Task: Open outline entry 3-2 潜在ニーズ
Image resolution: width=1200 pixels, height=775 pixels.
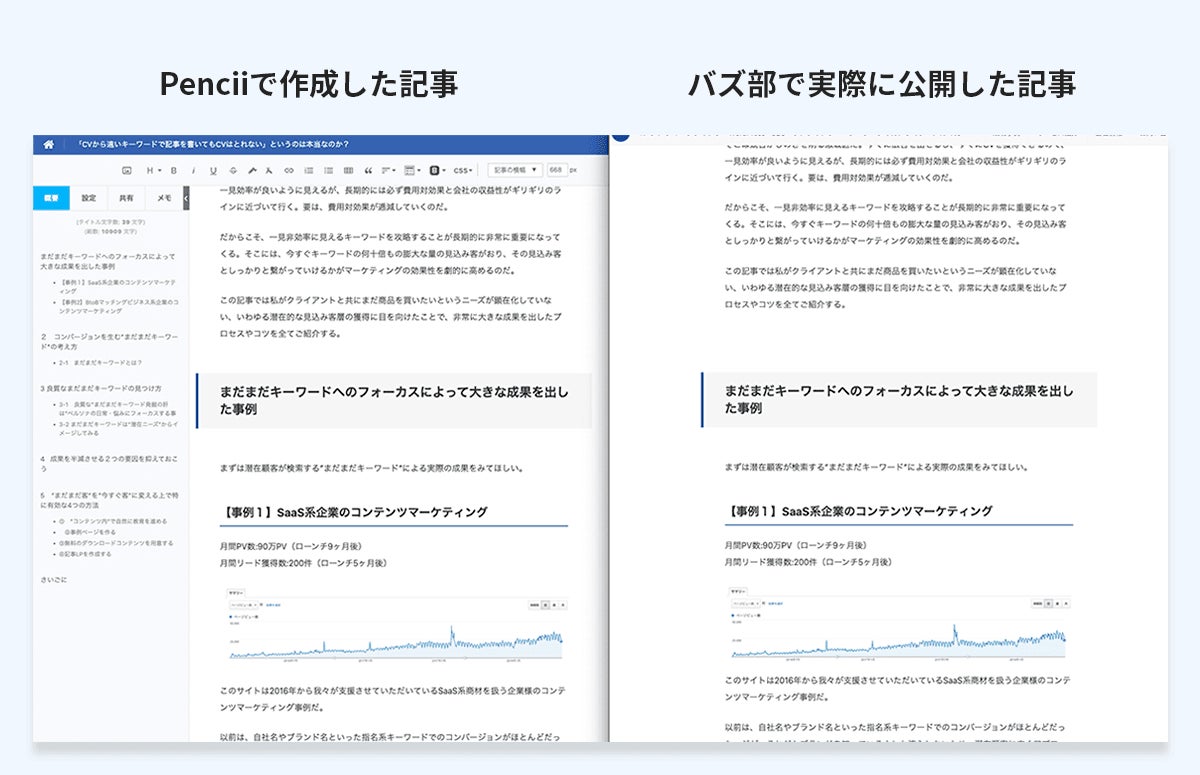Action: tap(119, 429)
